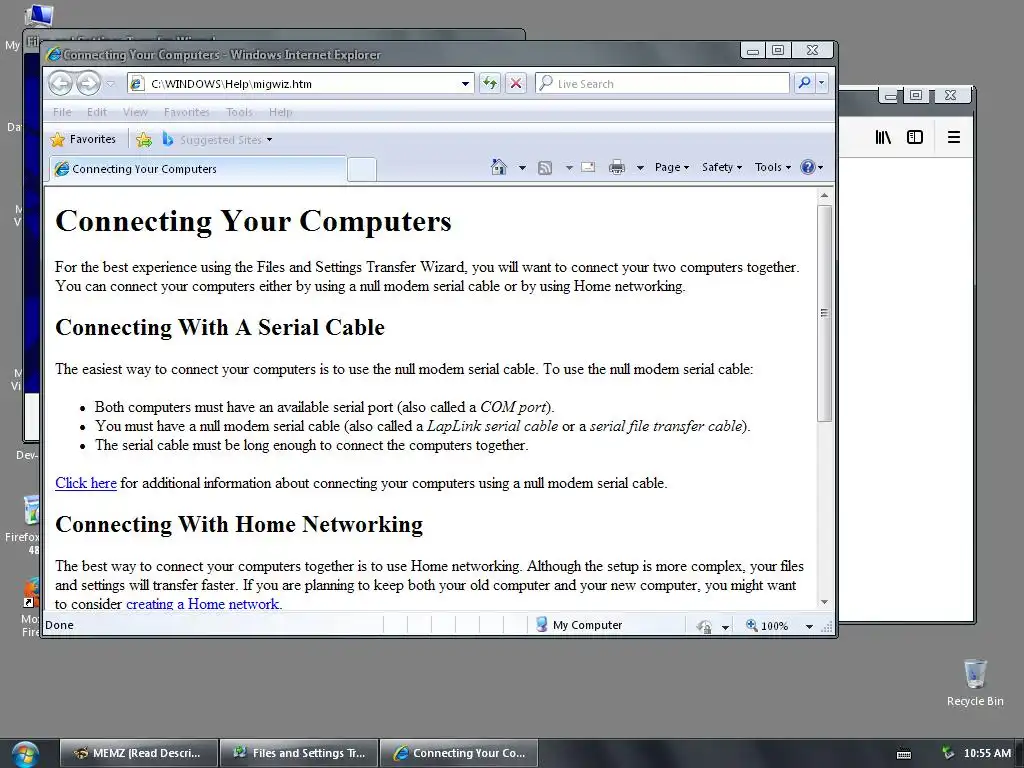Screen dimensions: 1024x768
Task: Open the Firefox hamburger menu in back window
Action: click(953, 137)
